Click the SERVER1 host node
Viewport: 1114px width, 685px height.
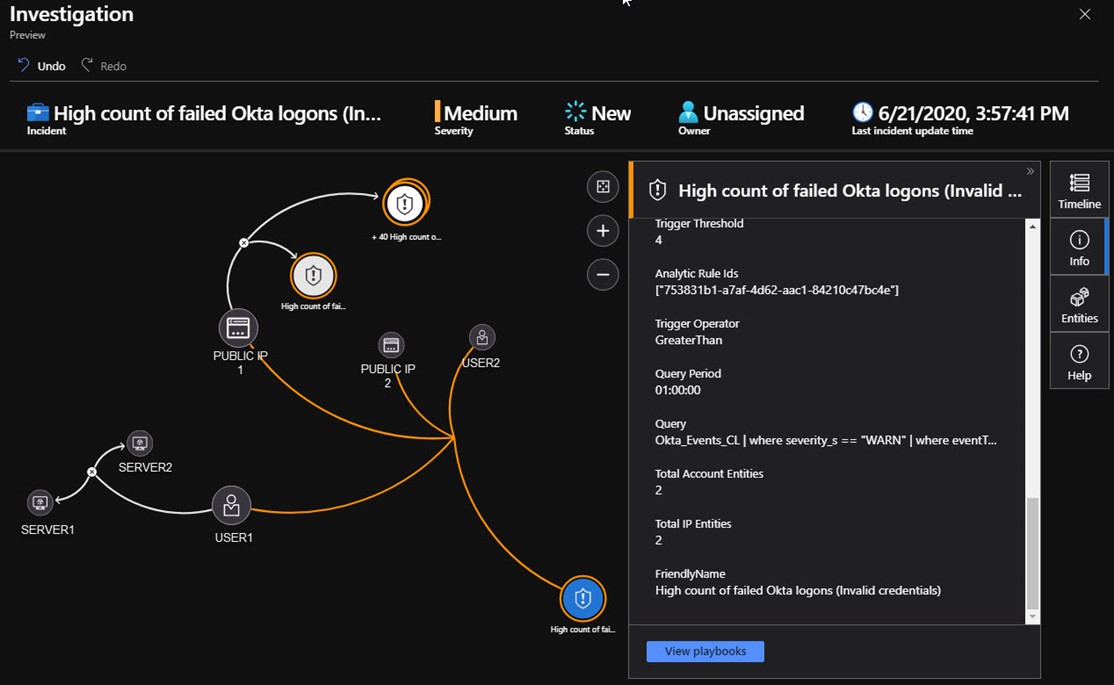[40, 502]
